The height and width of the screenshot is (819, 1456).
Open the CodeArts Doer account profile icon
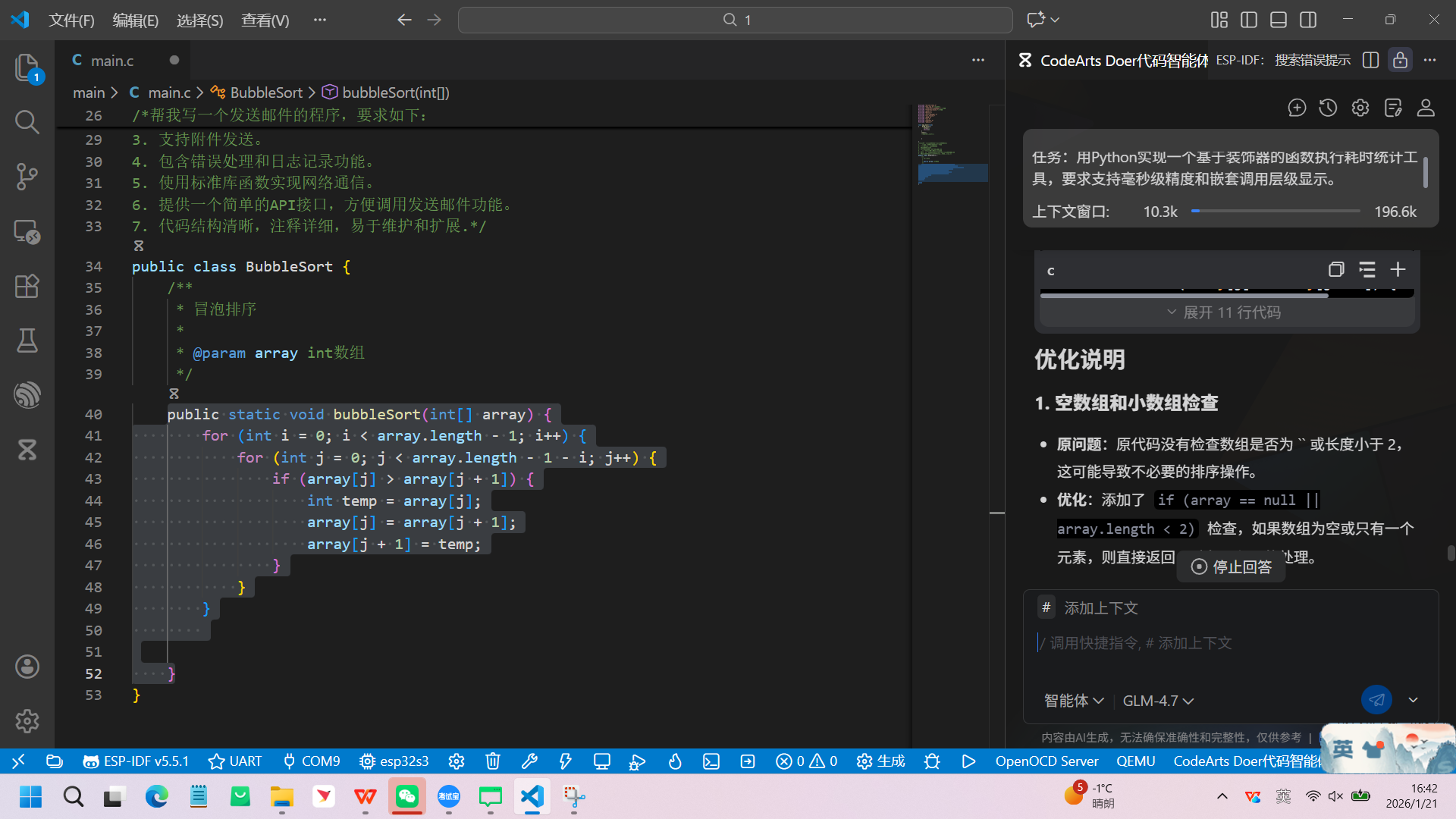point(1426,108)
